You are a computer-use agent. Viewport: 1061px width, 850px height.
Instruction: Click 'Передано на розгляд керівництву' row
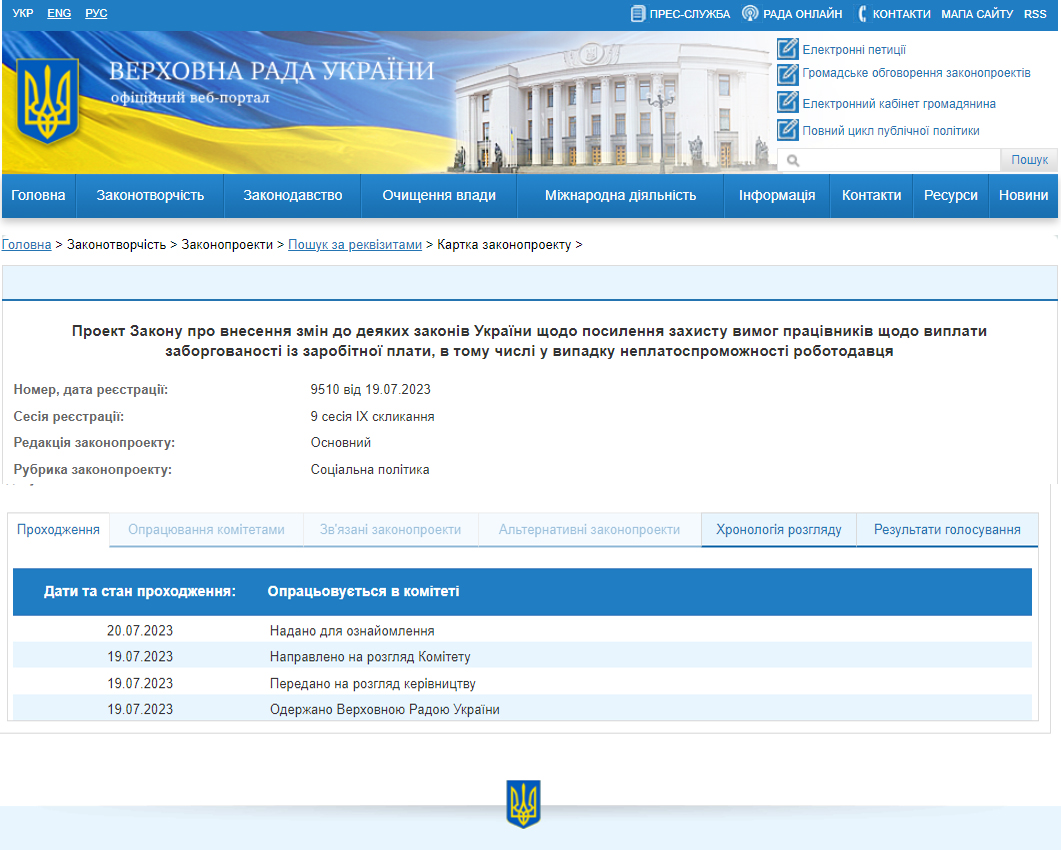point(522,683)
